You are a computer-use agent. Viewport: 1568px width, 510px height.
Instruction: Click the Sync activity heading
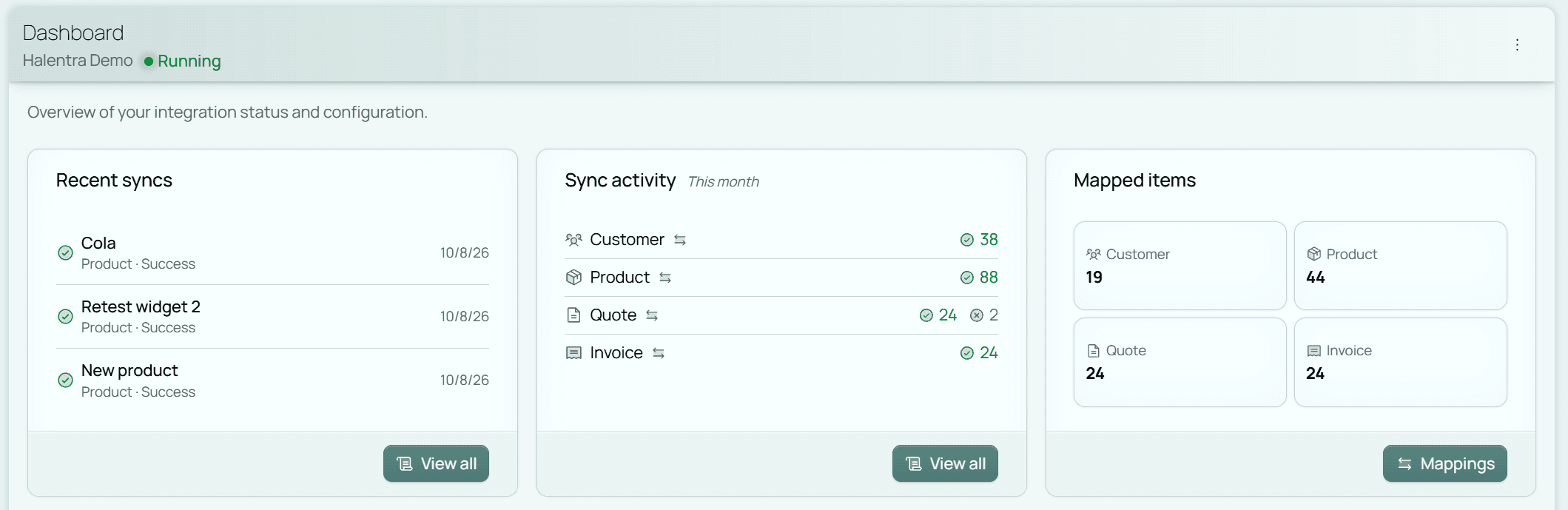[620, 181]
